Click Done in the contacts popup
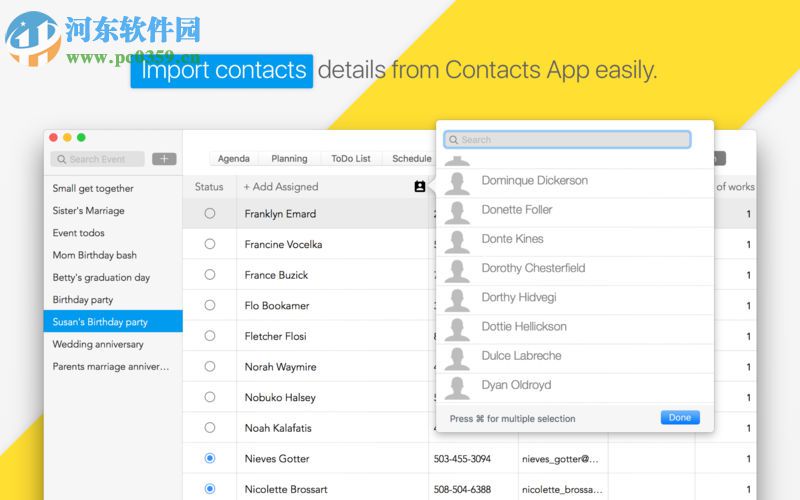The image size is (800, 500). pyautogui.click(x=680, y=417)
